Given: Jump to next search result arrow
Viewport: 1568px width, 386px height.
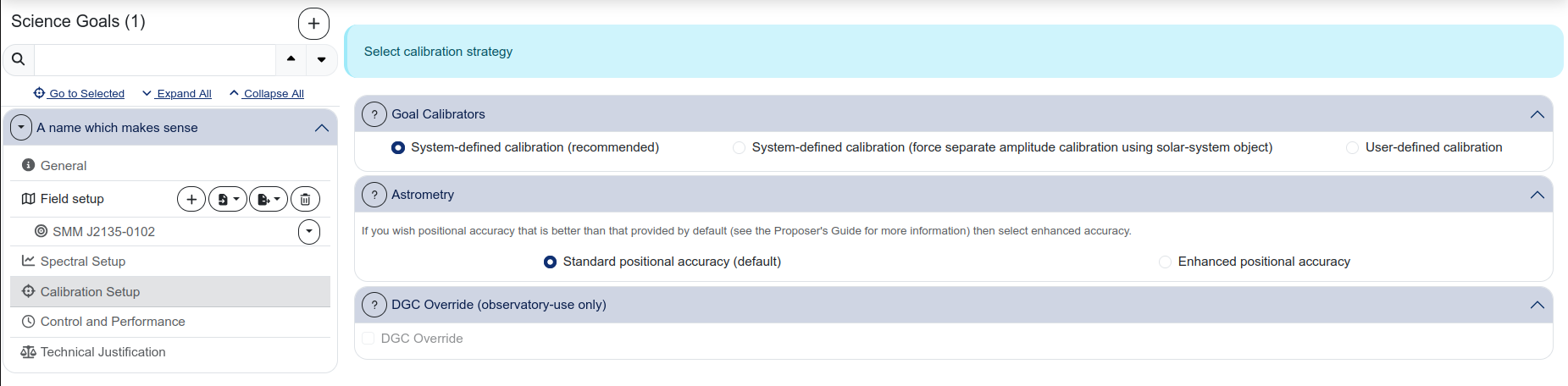Looking at the screenshot, I should (x=321, y=59).
